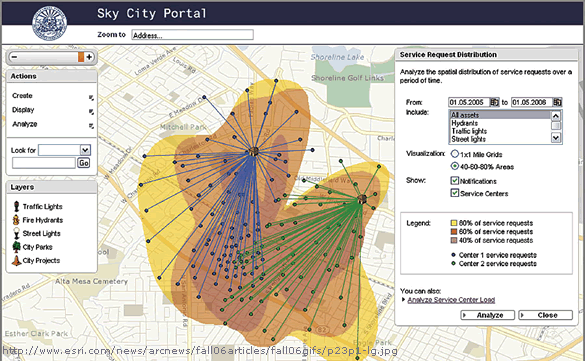The height and width of the screenshot is (361, 585).
Task: Toggle the Service Centers checkbox
Action: 454,193
